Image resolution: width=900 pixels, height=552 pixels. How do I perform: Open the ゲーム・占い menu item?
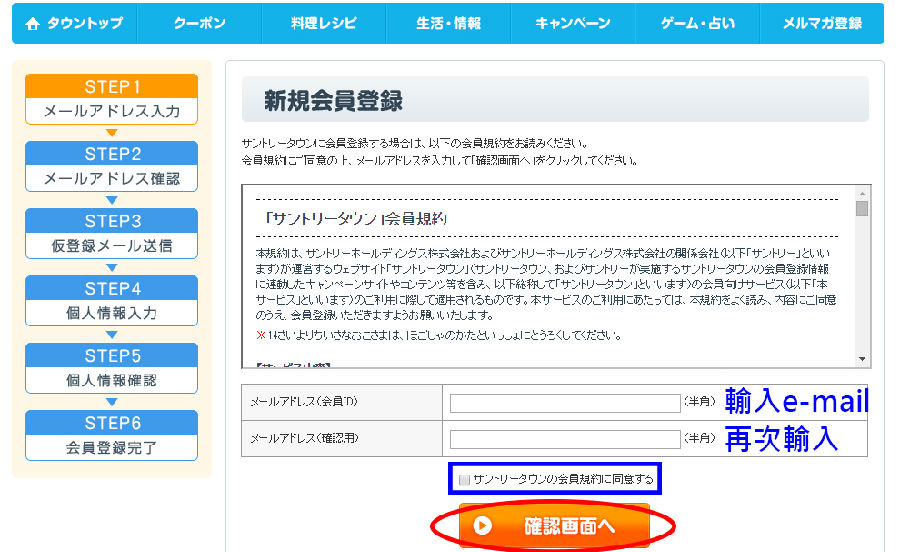(x=697, y=24)
